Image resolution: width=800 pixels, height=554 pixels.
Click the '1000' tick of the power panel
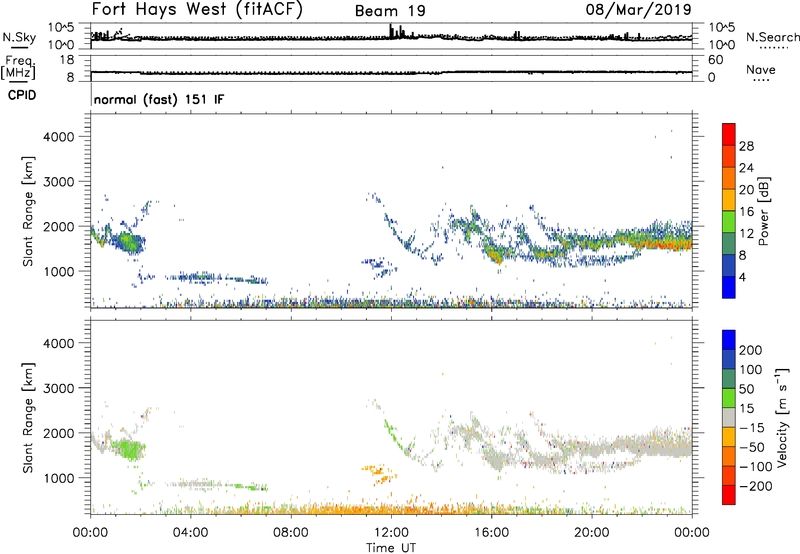coord(59,271)
